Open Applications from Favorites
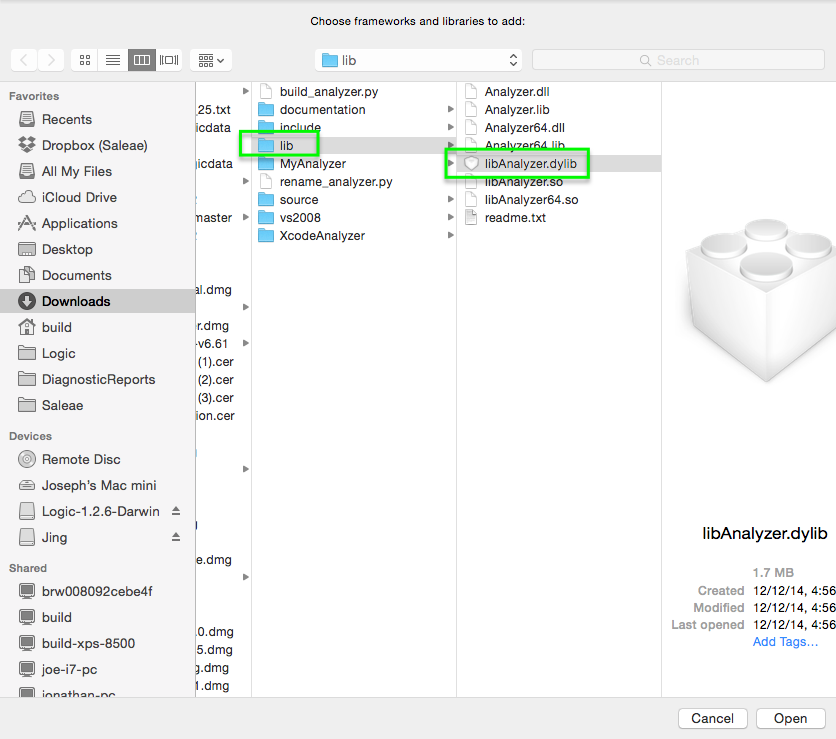Viewport: 836px width, 739px height. pyautogui.click(x=79, y=223)
